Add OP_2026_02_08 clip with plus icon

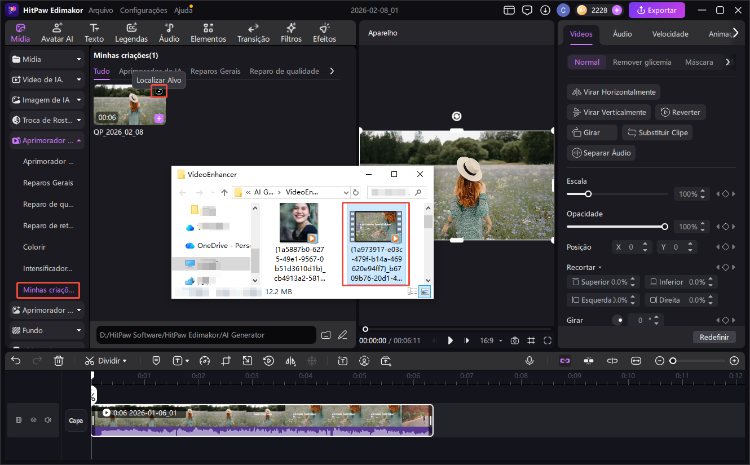tap(159, 118)
